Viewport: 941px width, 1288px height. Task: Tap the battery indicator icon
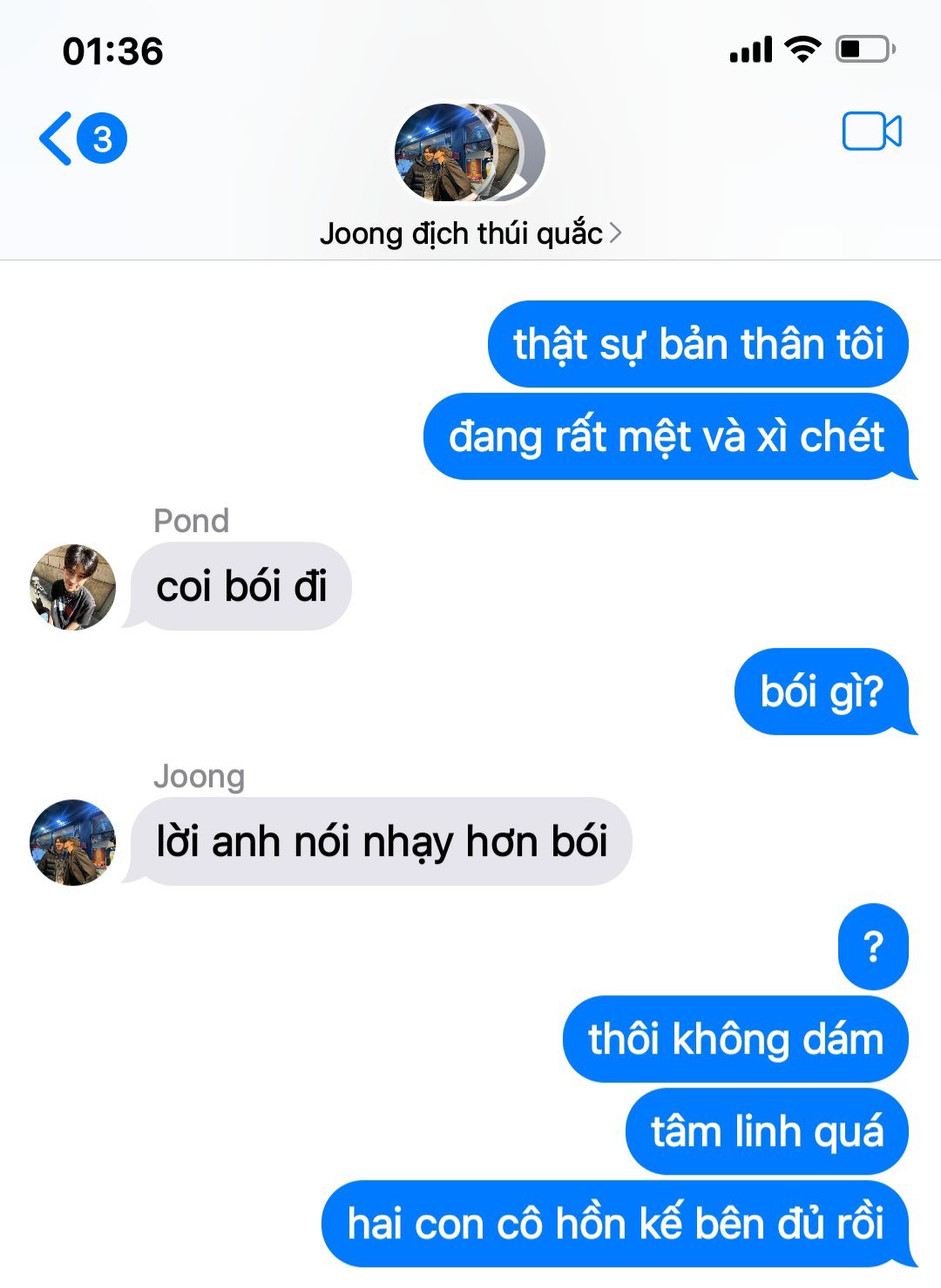click(x=865, y=49)
